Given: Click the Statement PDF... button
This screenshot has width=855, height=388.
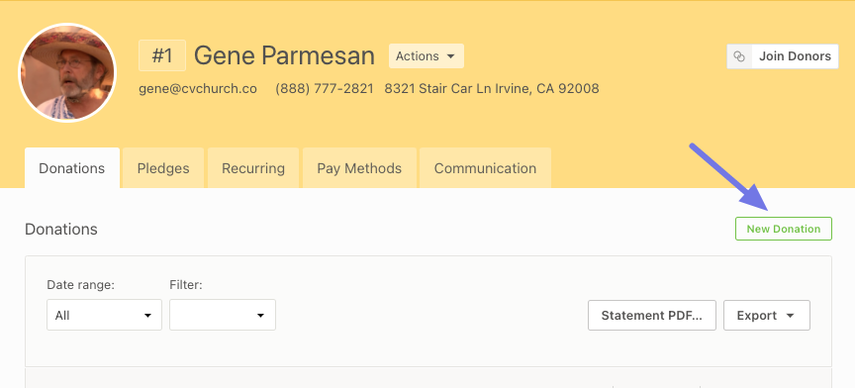Looking at the screenshot, I should pos(652,316).
